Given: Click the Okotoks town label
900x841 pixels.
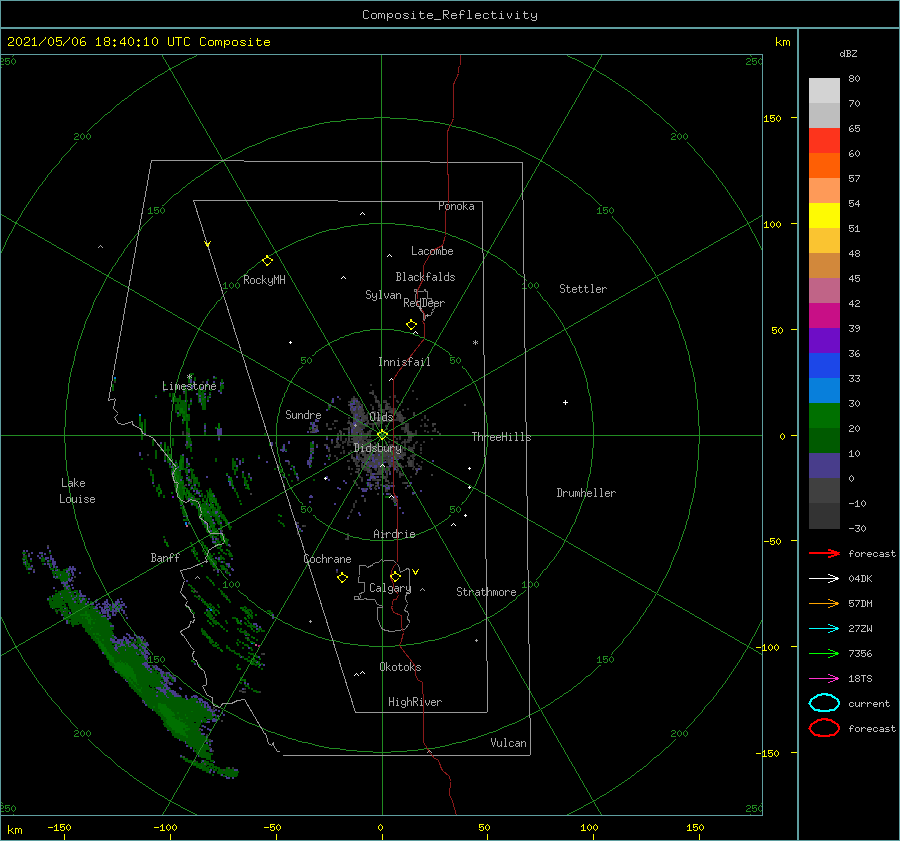Looking at the screenshot, I should [400, 667].
